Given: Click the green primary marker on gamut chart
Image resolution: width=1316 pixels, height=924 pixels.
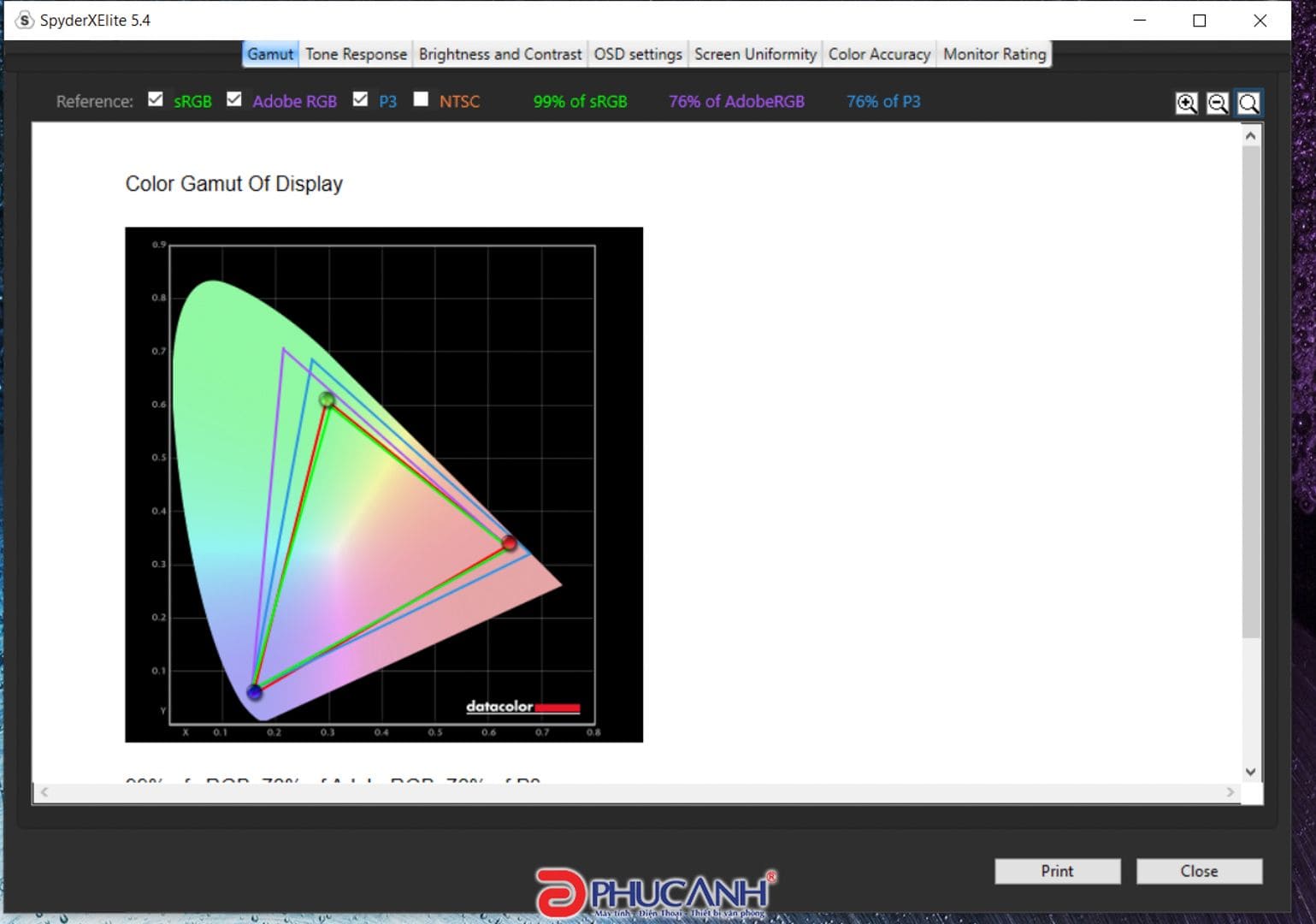Looking at the screenshot, I should [327, 400].
